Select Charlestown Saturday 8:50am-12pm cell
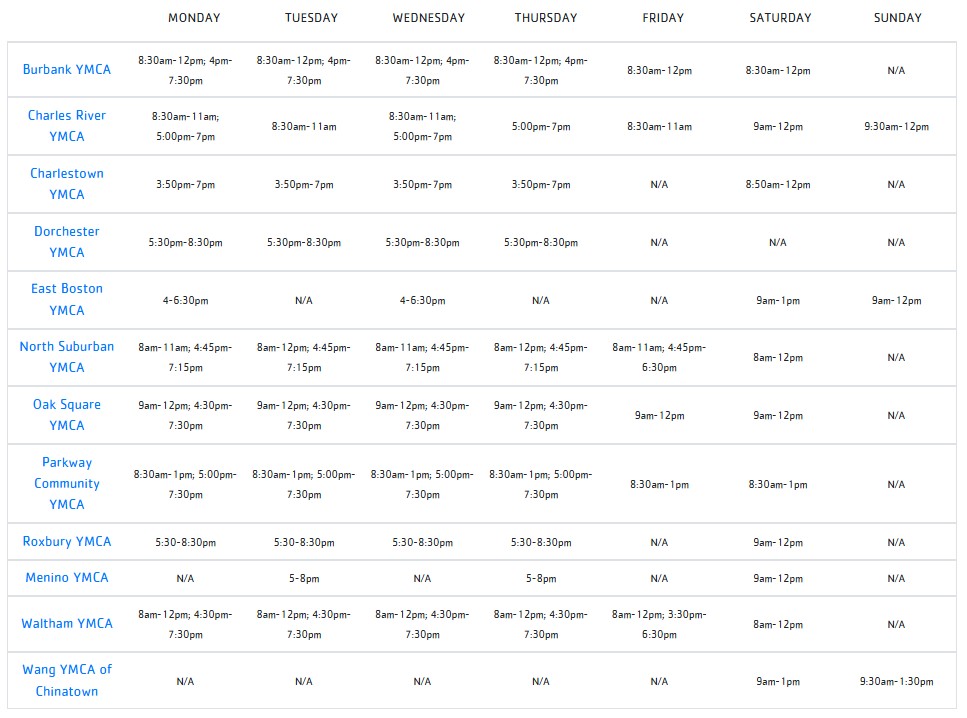This screenshot has width=967, height=718. tap(778, 184)
